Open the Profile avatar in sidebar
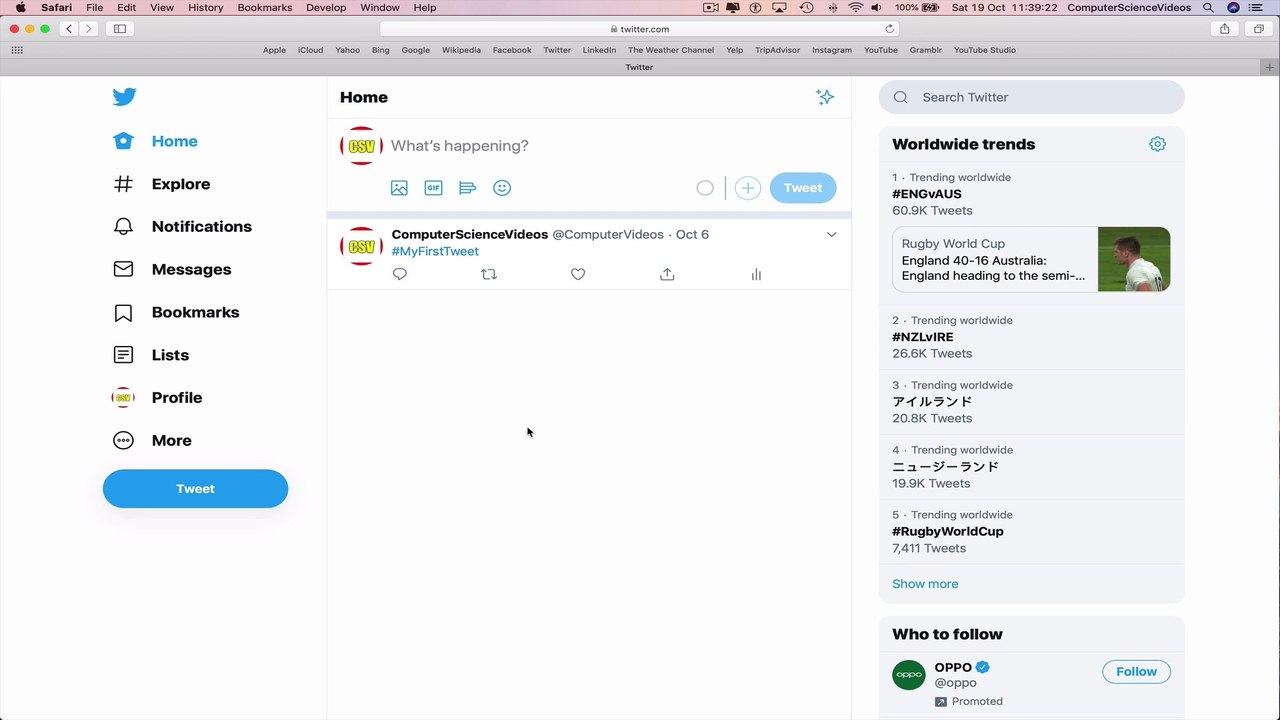The width and height of the screenshot is (1280, 720). pyautogui.click(x=123, y=398)
